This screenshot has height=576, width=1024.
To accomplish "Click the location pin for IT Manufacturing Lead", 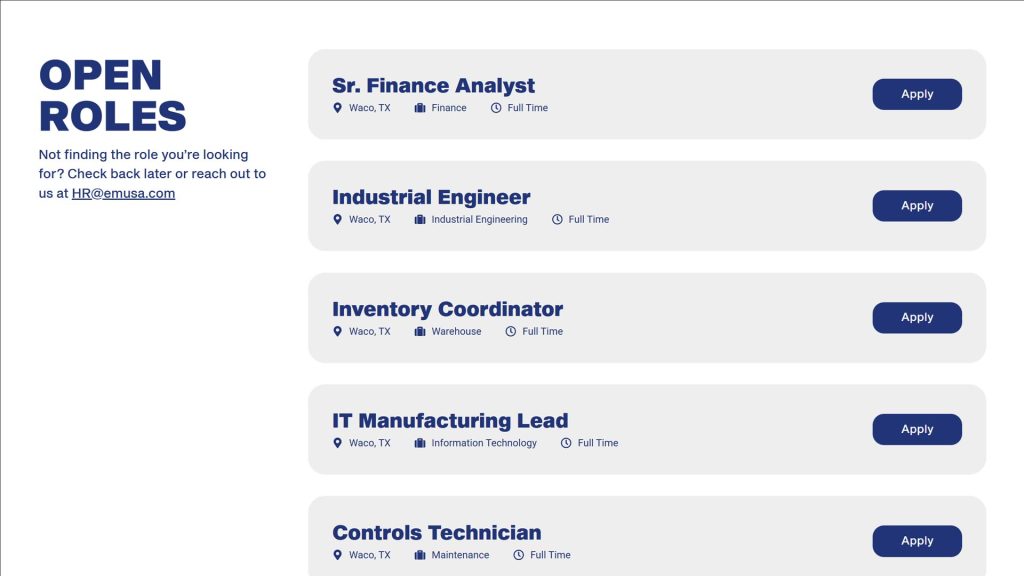I will 337,443.
